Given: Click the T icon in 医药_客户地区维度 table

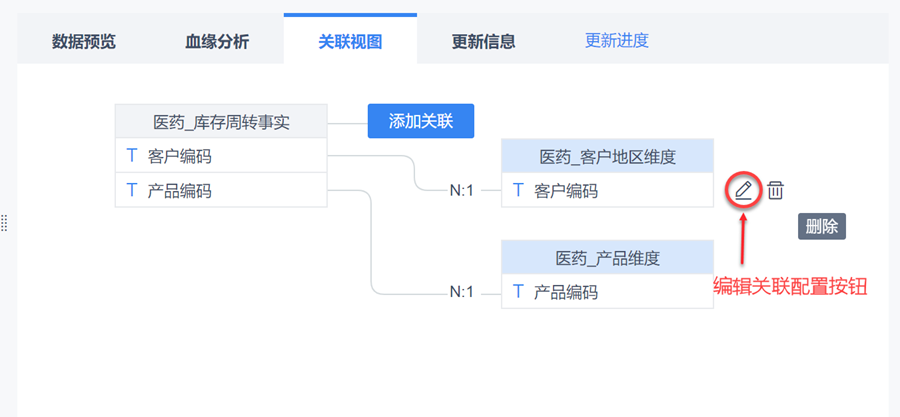Looking at the screenshot, I should point(518,190).
